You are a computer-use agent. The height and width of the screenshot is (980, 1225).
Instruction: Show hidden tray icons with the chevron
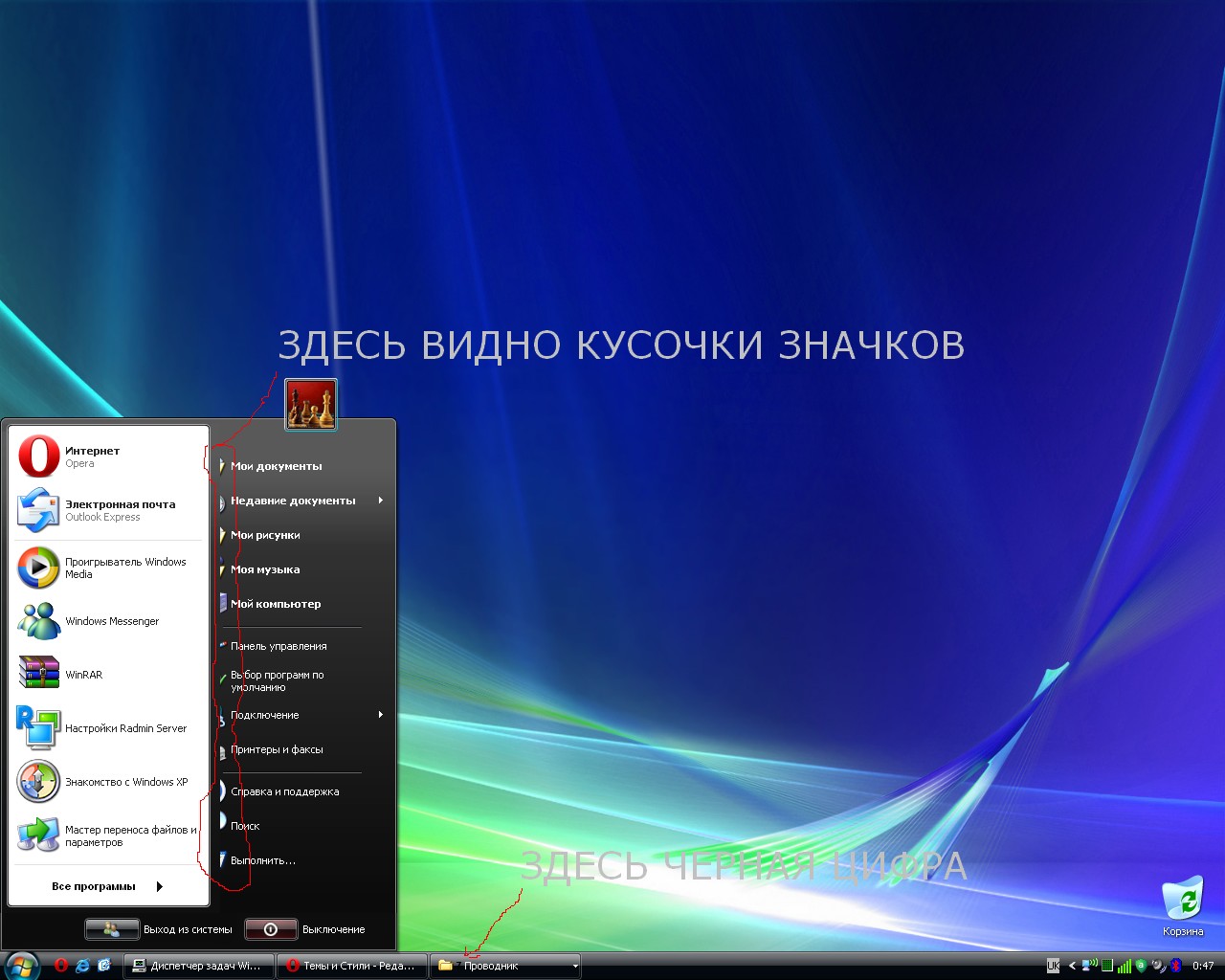point(1072,966)
